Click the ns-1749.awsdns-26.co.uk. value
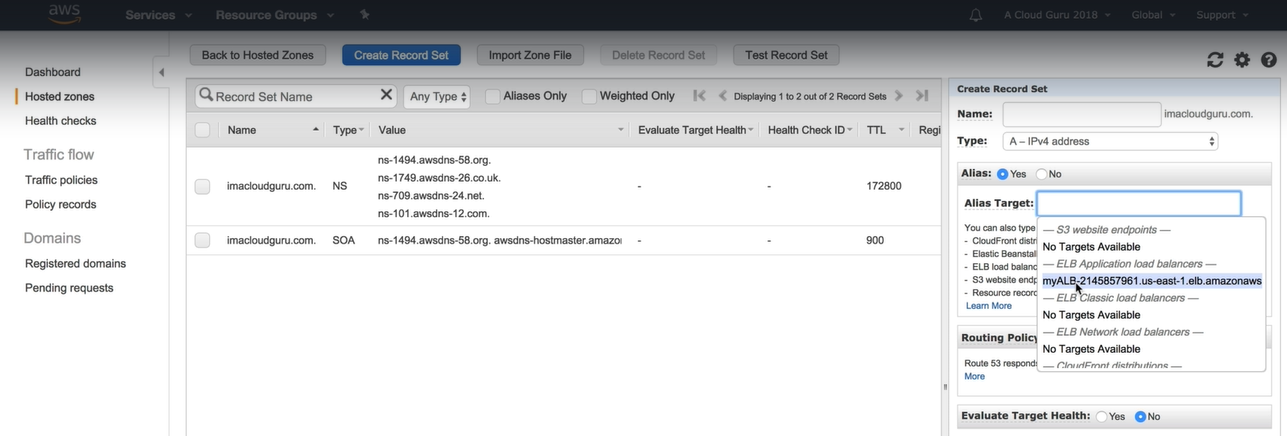This screenshot has width=1287, height=436. pos(439,178)
